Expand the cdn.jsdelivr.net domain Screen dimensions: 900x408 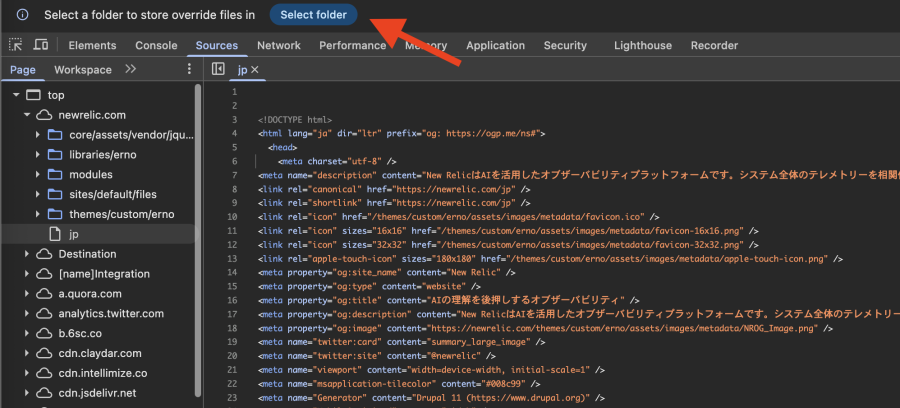[x=27, y=393]
